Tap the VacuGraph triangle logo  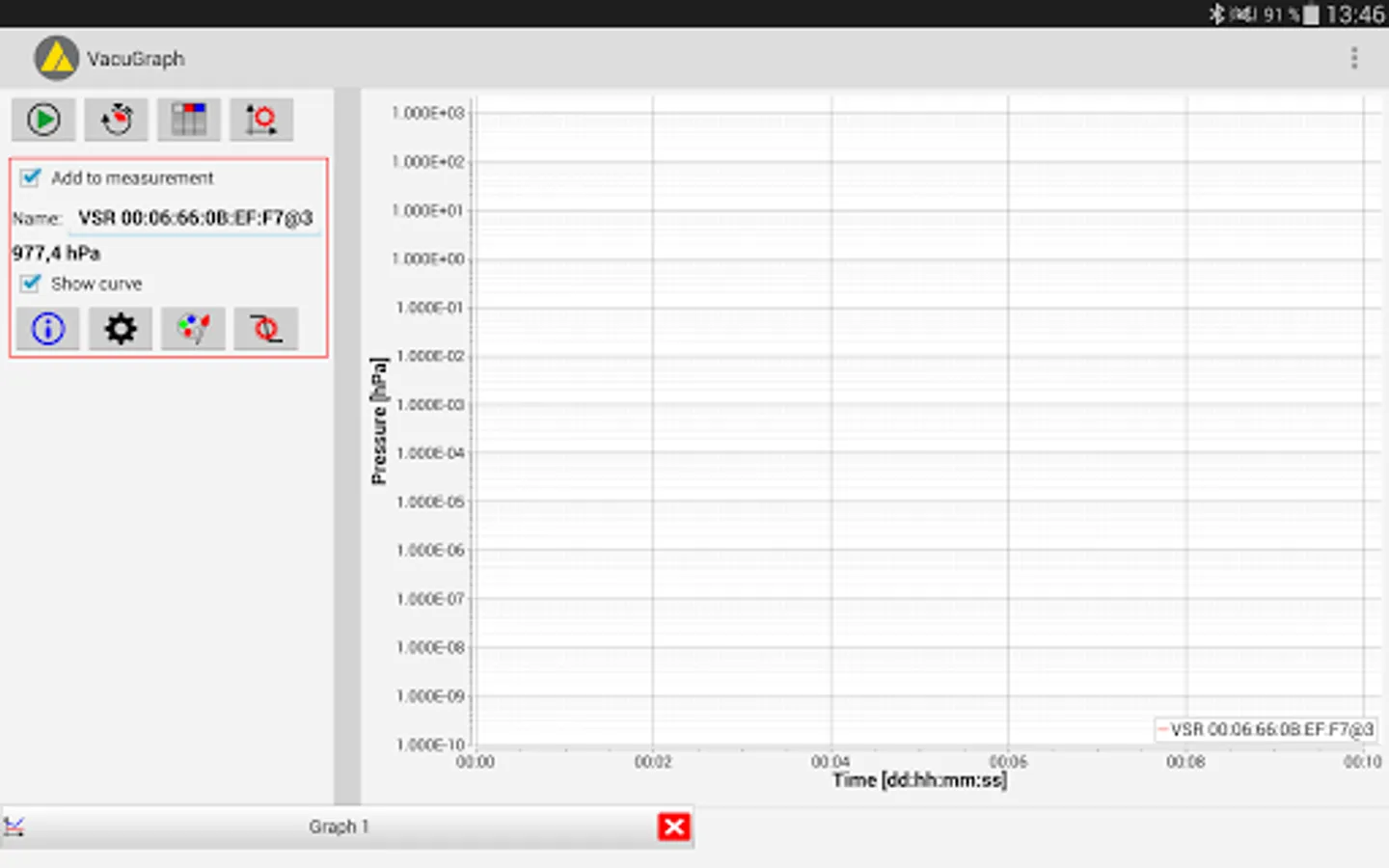tap(55, 58)
